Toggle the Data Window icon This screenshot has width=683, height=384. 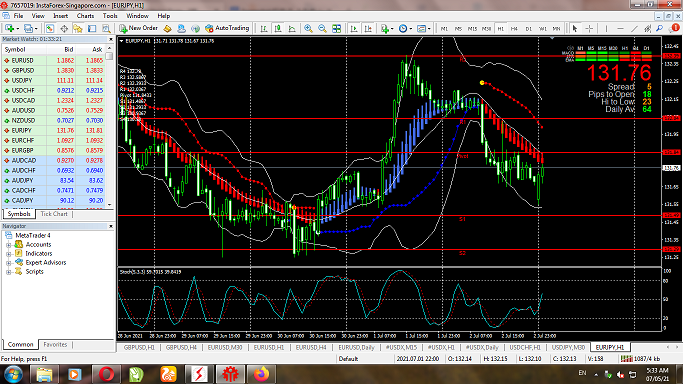pos(64,28)
